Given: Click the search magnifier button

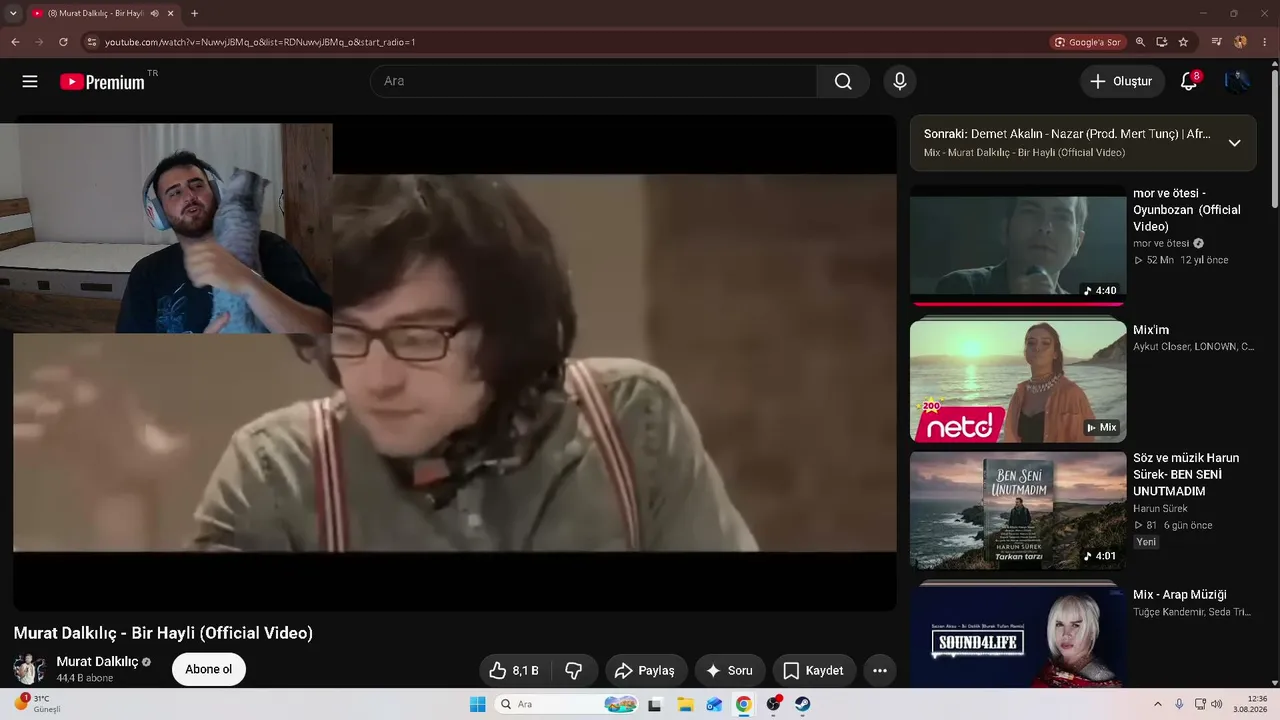Looking at the screenshot, I should [x=843, y=82].
